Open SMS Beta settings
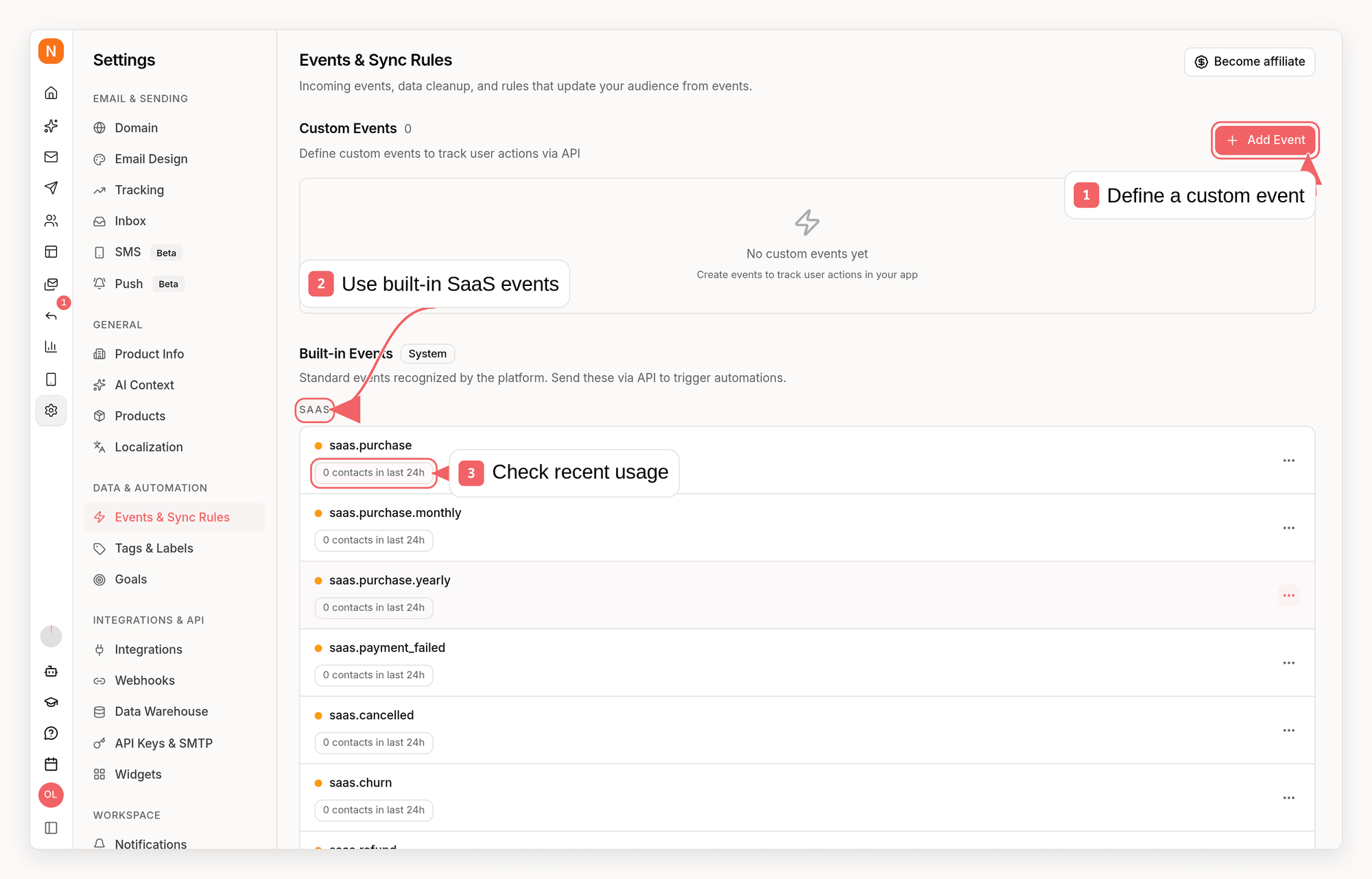 click(x=174, y=252)
